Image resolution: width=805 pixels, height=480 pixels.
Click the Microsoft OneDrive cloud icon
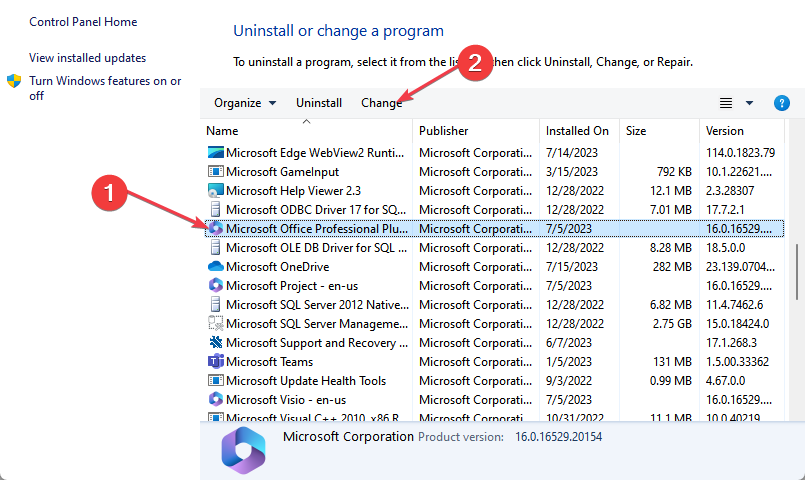[216, 266]
